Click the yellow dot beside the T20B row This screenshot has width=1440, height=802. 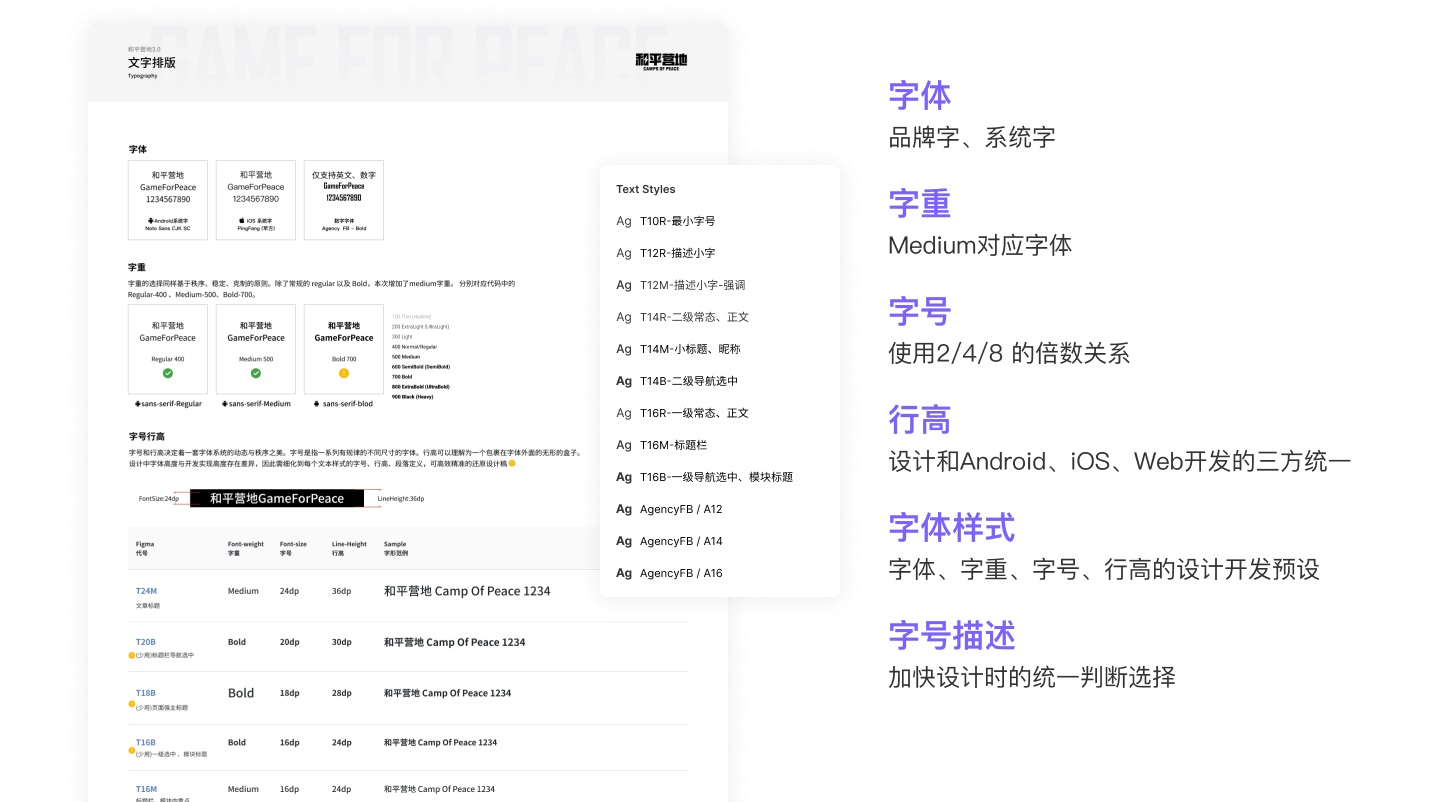(132, 655)
